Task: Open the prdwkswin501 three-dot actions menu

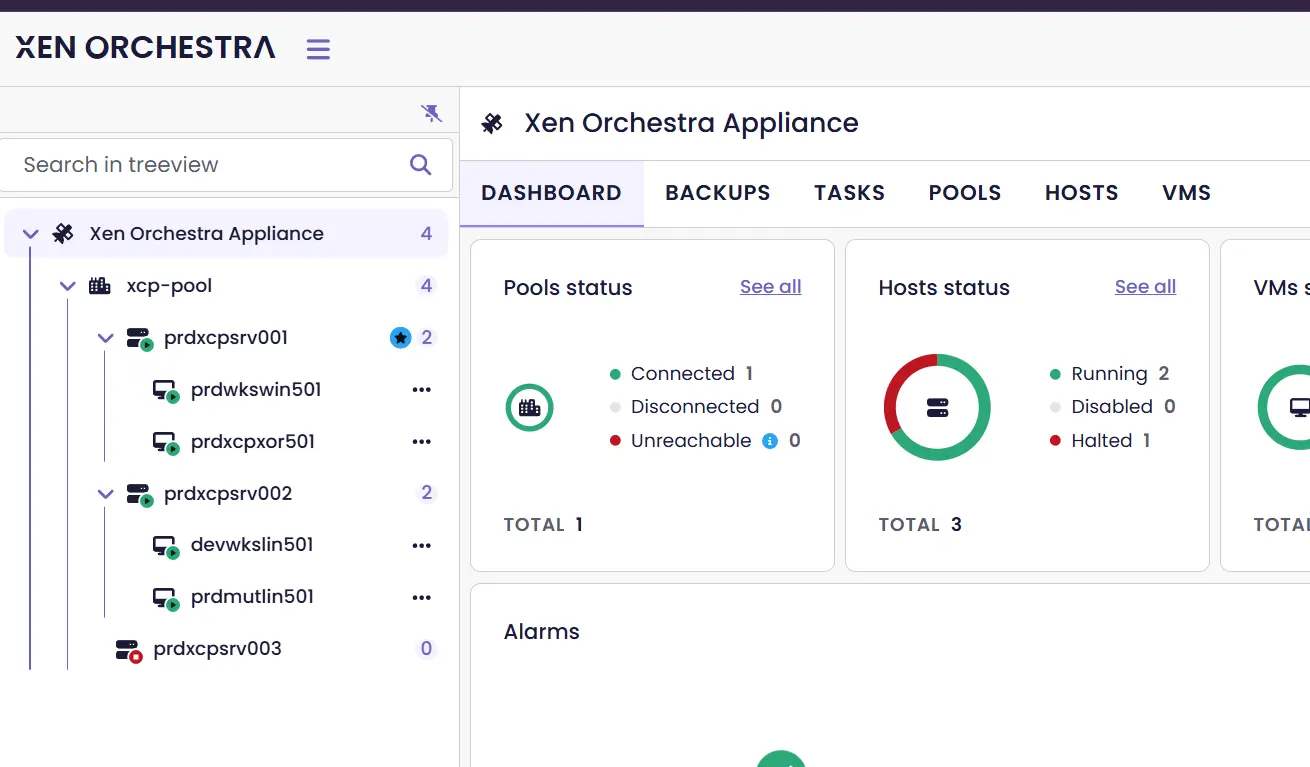Action: coord(421,390)
